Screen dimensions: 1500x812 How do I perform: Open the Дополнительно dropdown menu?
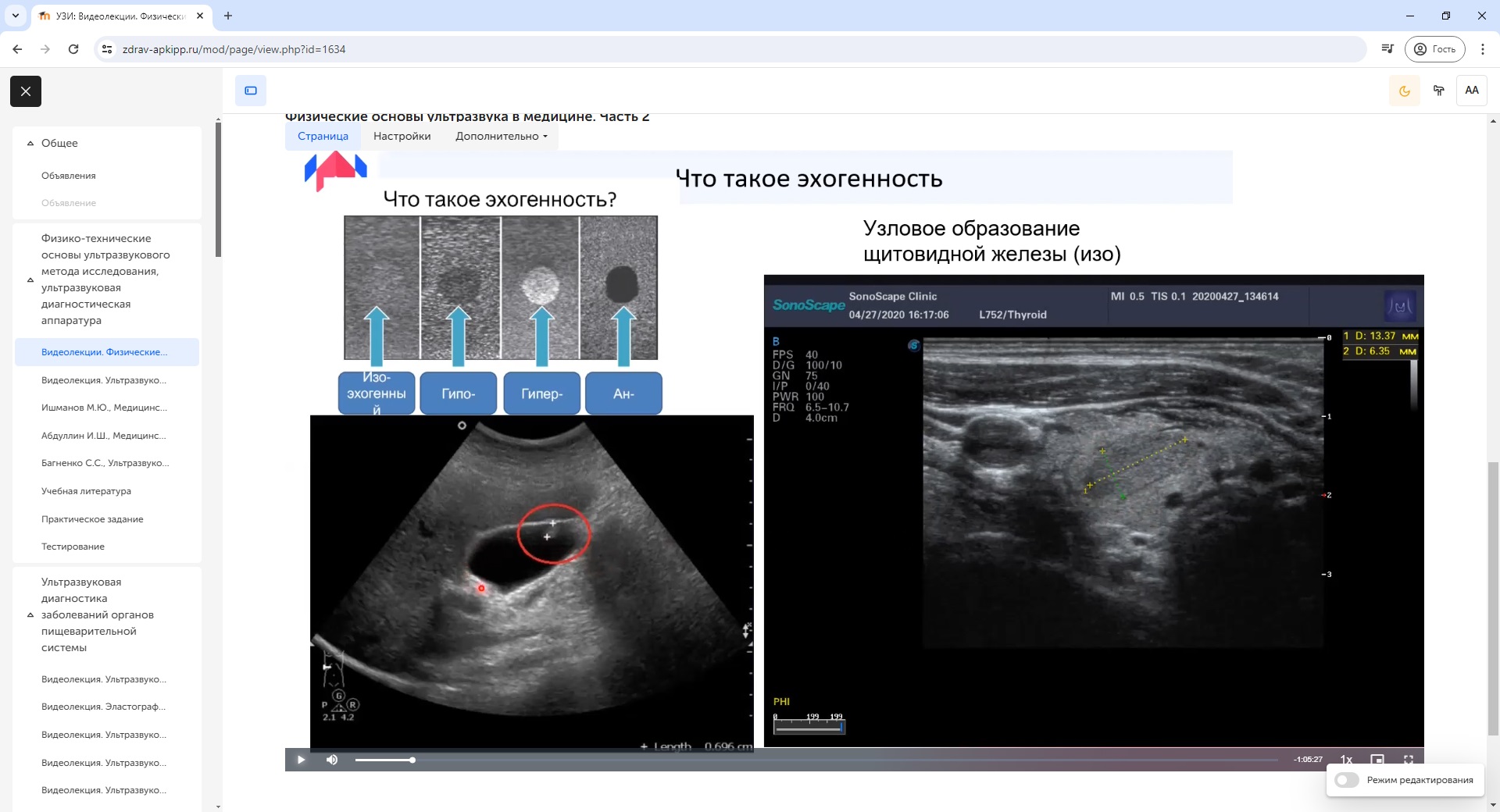(501, 136)
